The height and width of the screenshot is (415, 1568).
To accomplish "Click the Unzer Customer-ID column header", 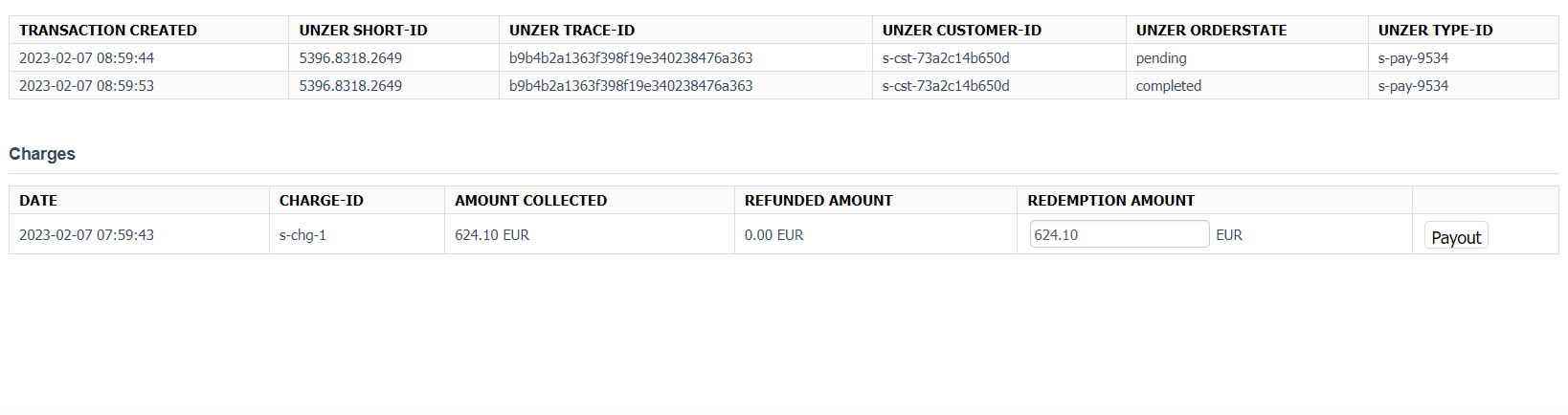I will 961,31.
